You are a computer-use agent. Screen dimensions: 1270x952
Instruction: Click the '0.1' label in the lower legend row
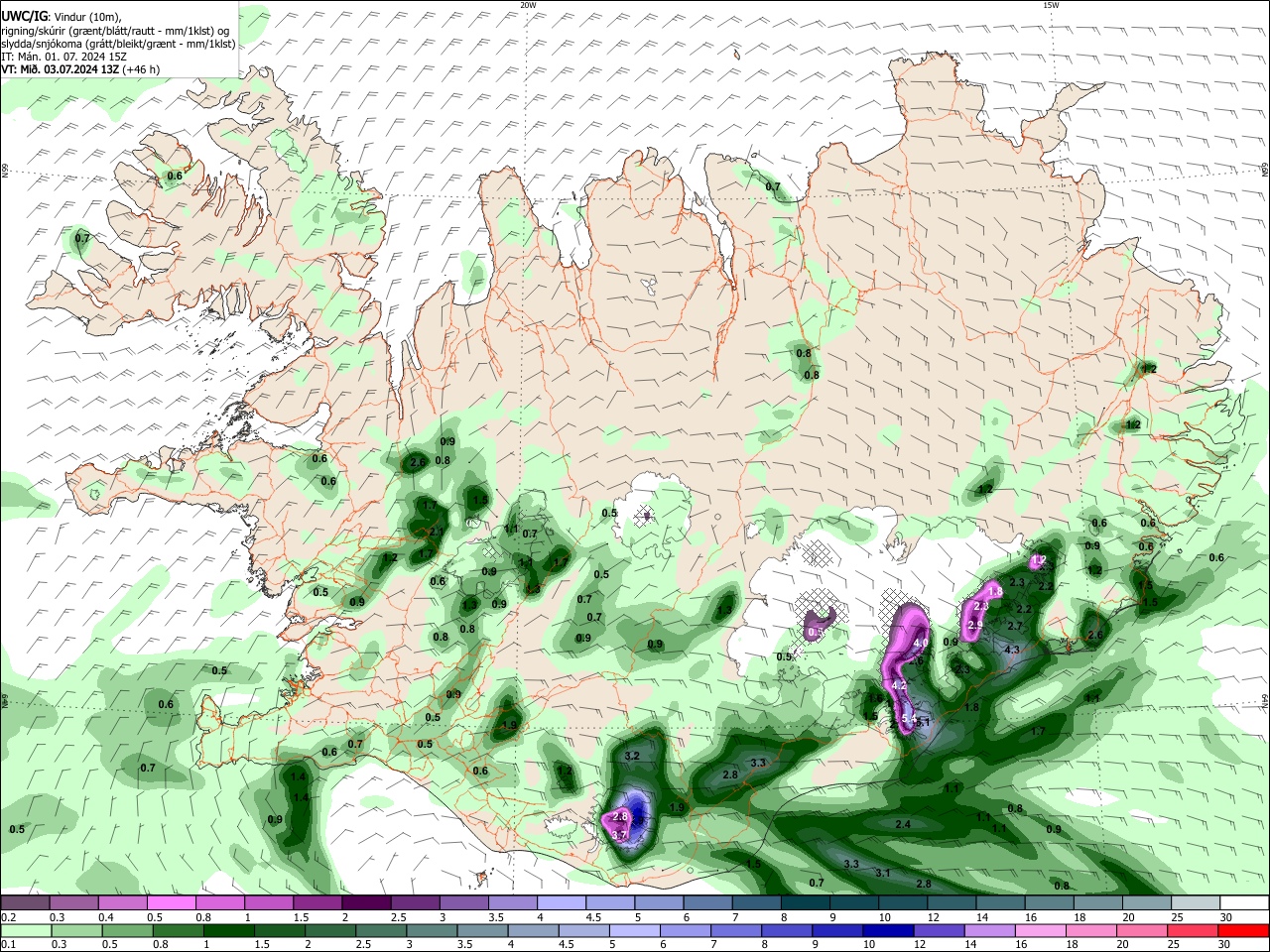point(8,945)
